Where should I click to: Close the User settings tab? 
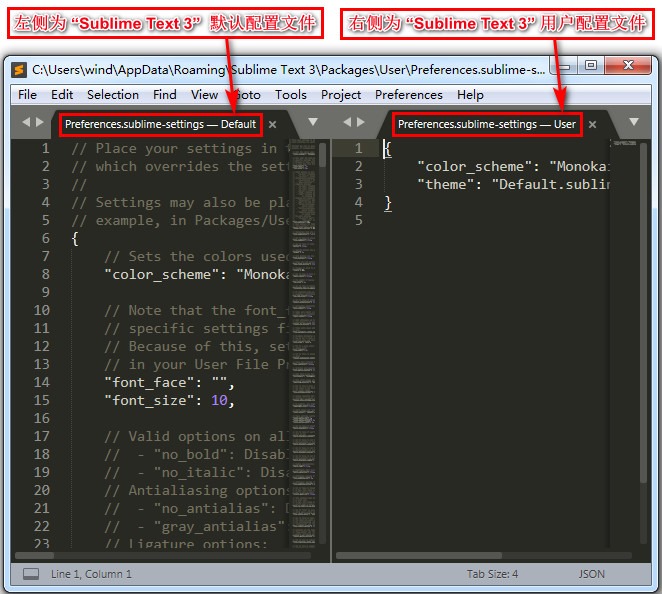point(592,125)
